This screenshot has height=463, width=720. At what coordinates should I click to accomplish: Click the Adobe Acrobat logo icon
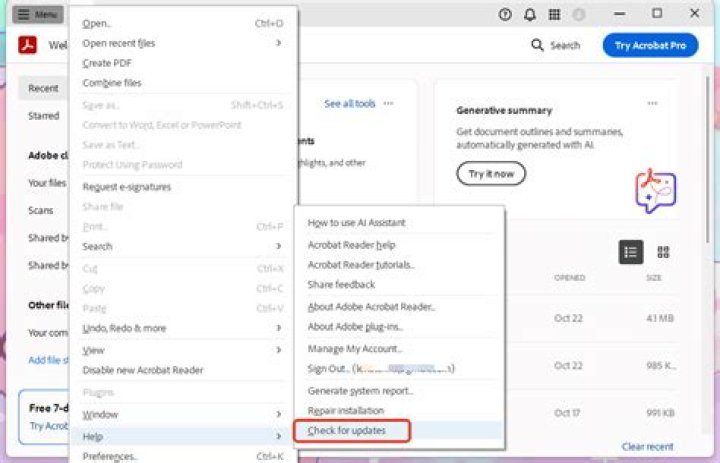tap(29, 46)
